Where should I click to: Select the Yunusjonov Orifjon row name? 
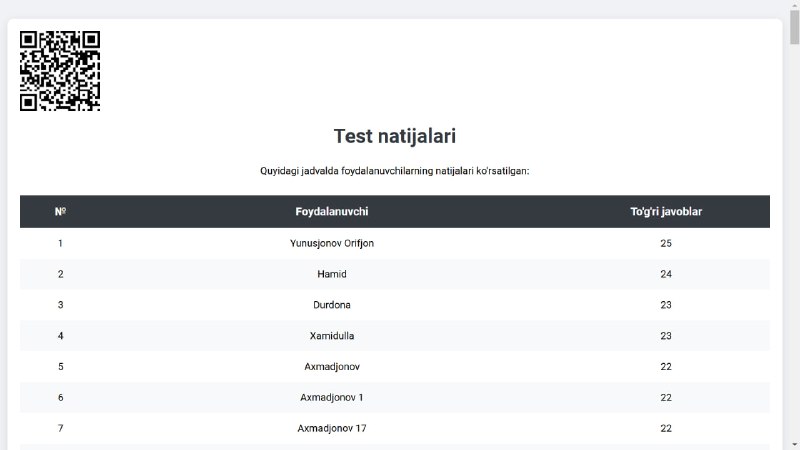[x=332, y=243]
